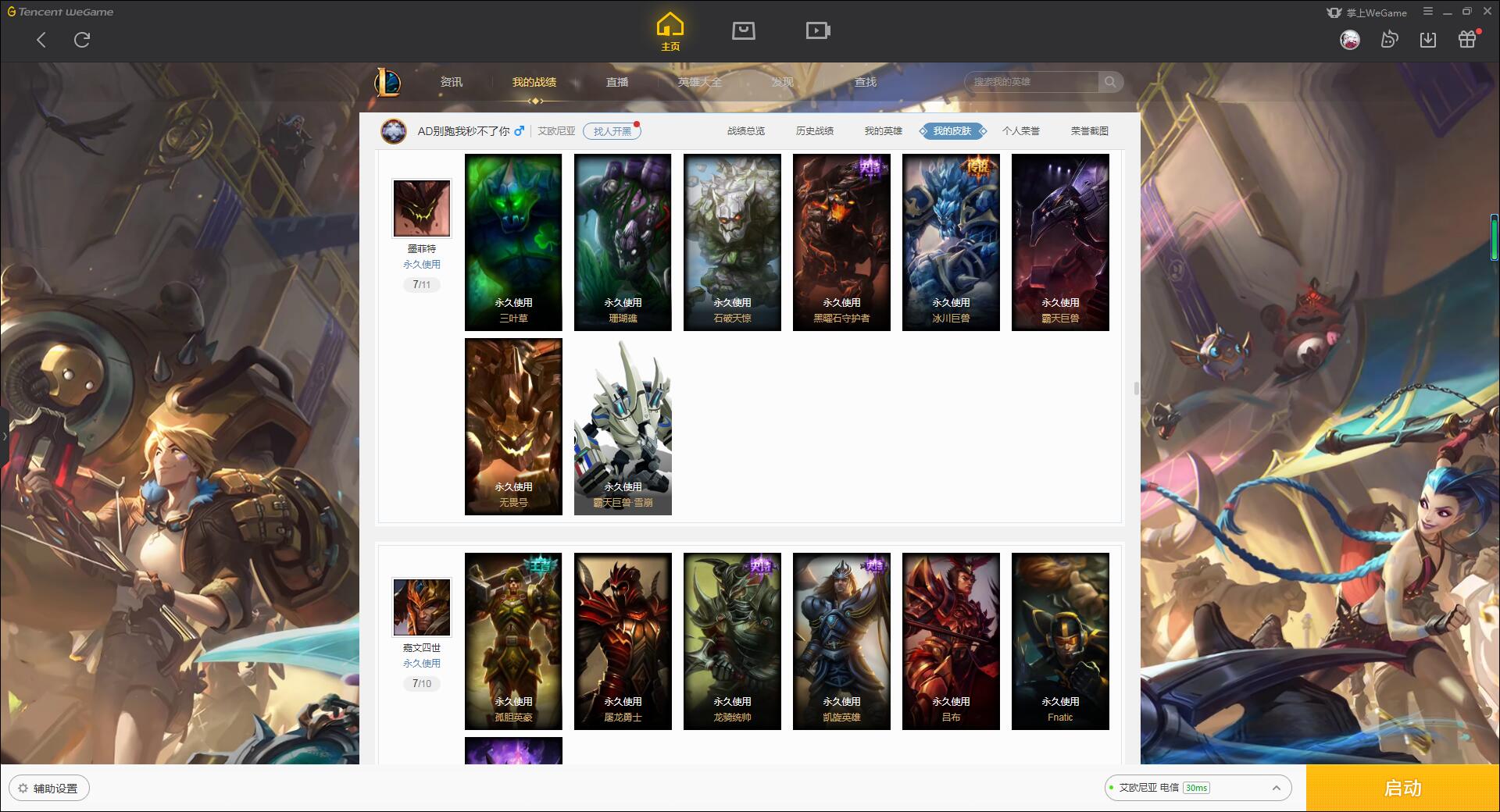The height and width of the screenshot is (812, 1500).
Task: Click the green page scrollbar thumb
Action: pyautogui.click(x=1494, y=237)
